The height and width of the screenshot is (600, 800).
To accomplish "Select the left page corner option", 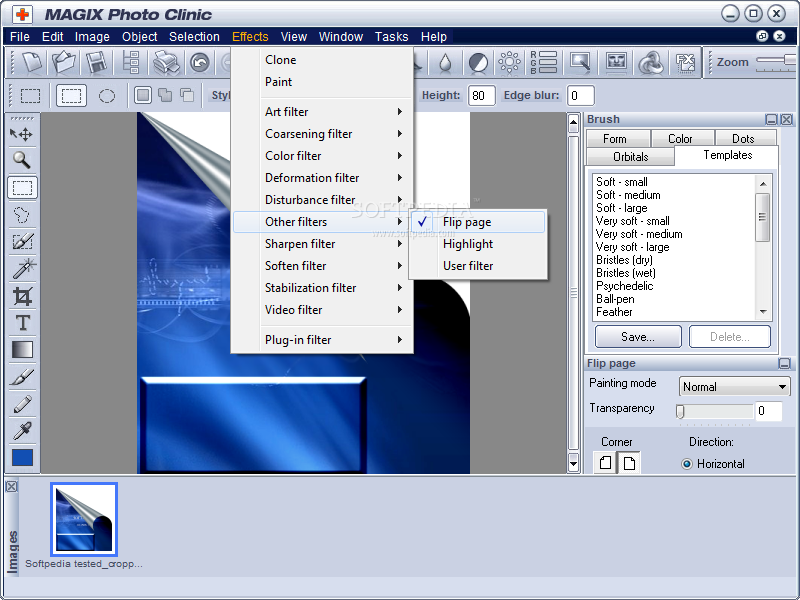I will [606, 463].
